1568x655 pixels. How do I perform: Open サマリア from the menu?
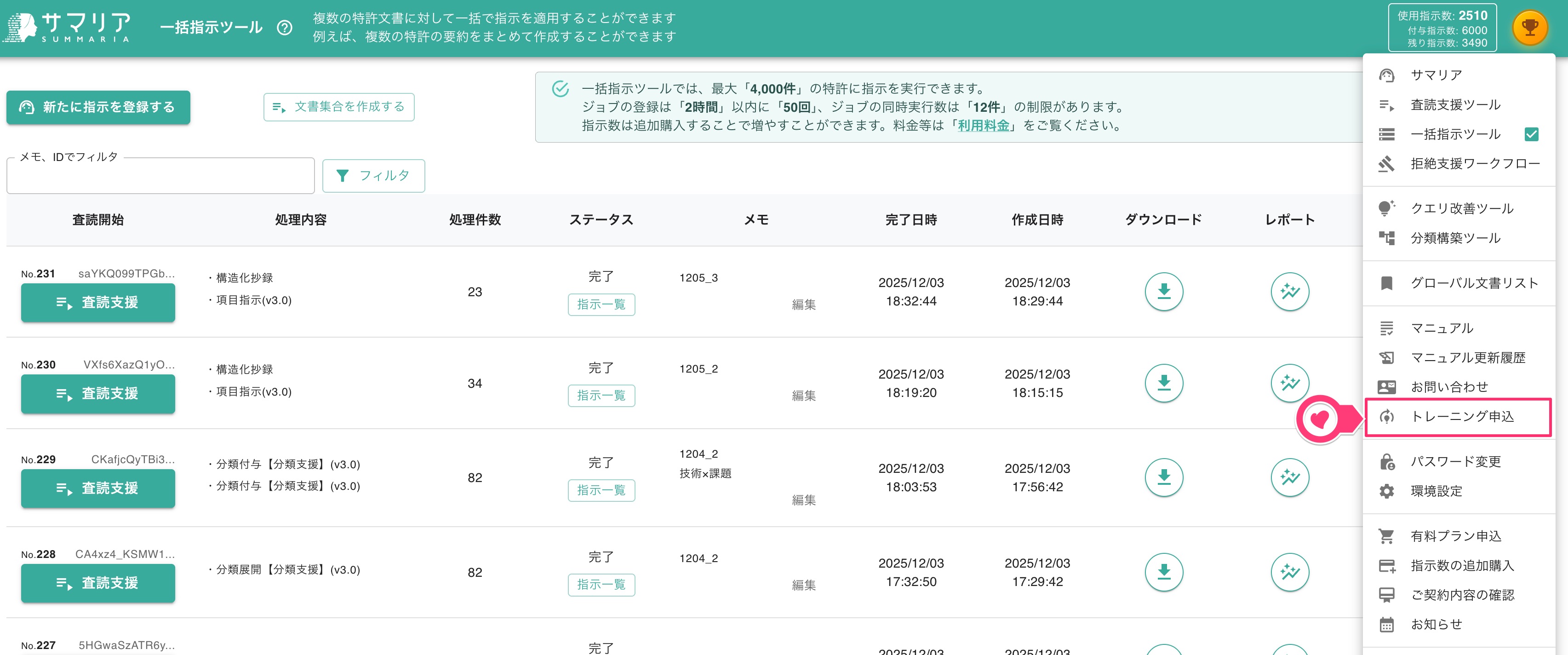point(1459,75)
